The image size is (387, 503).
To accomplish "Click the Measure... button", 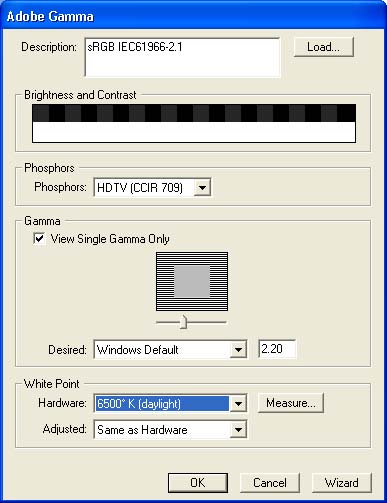I will (291, 403).
